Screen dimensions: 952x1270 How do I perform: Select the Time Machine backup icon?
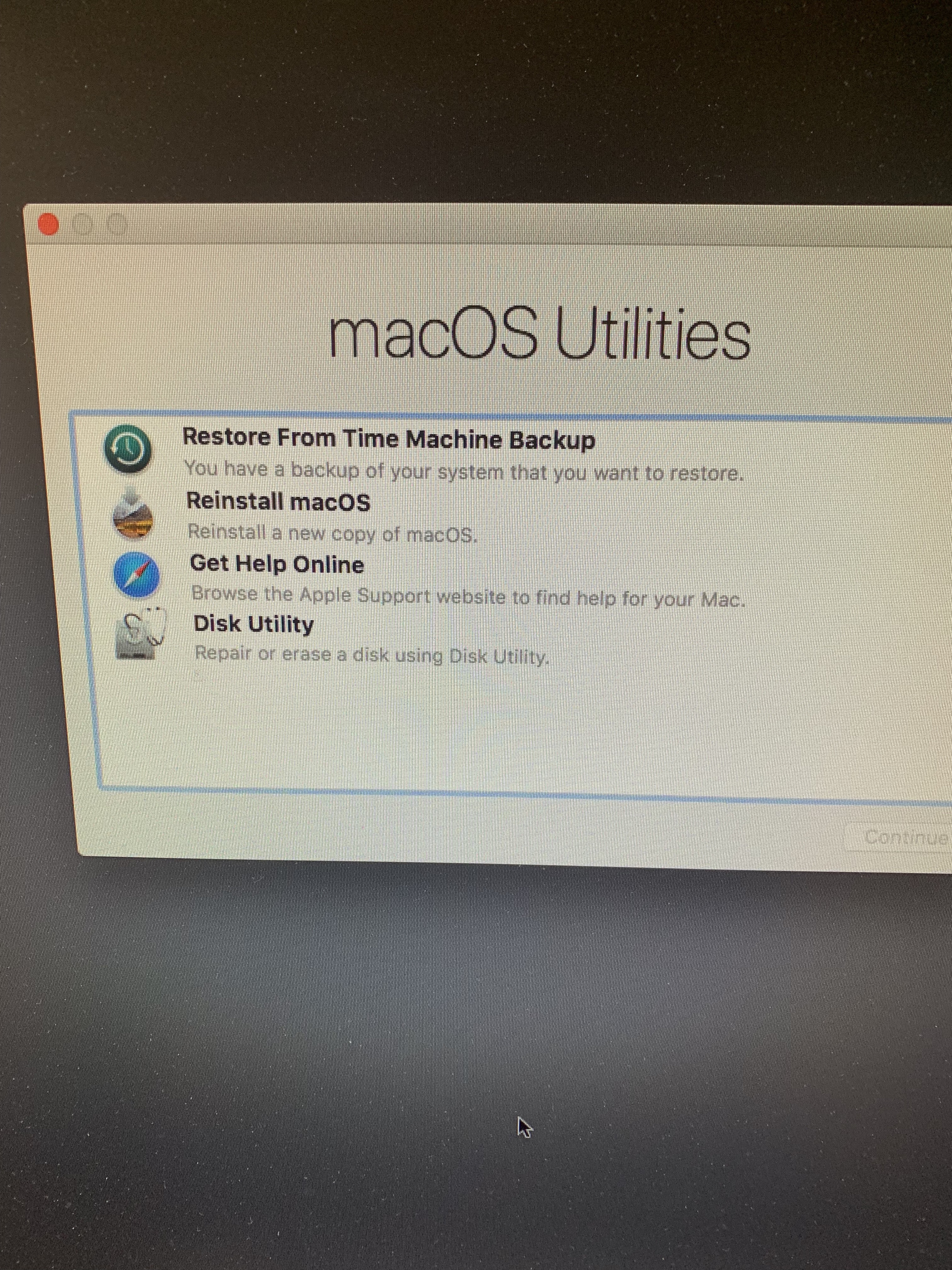point(128,449)
